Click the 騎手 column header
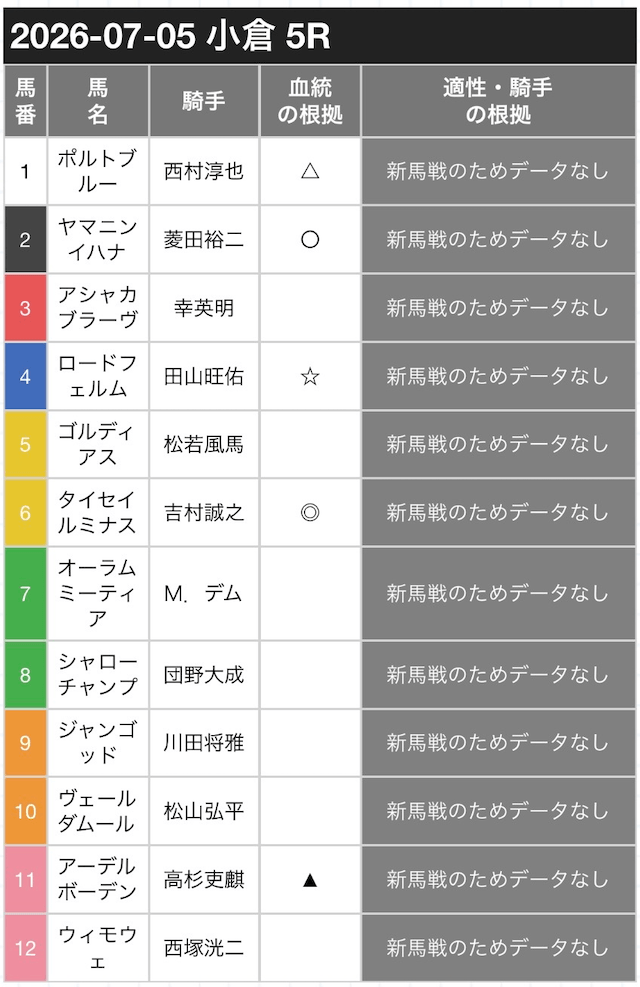 tap(204, 101)
